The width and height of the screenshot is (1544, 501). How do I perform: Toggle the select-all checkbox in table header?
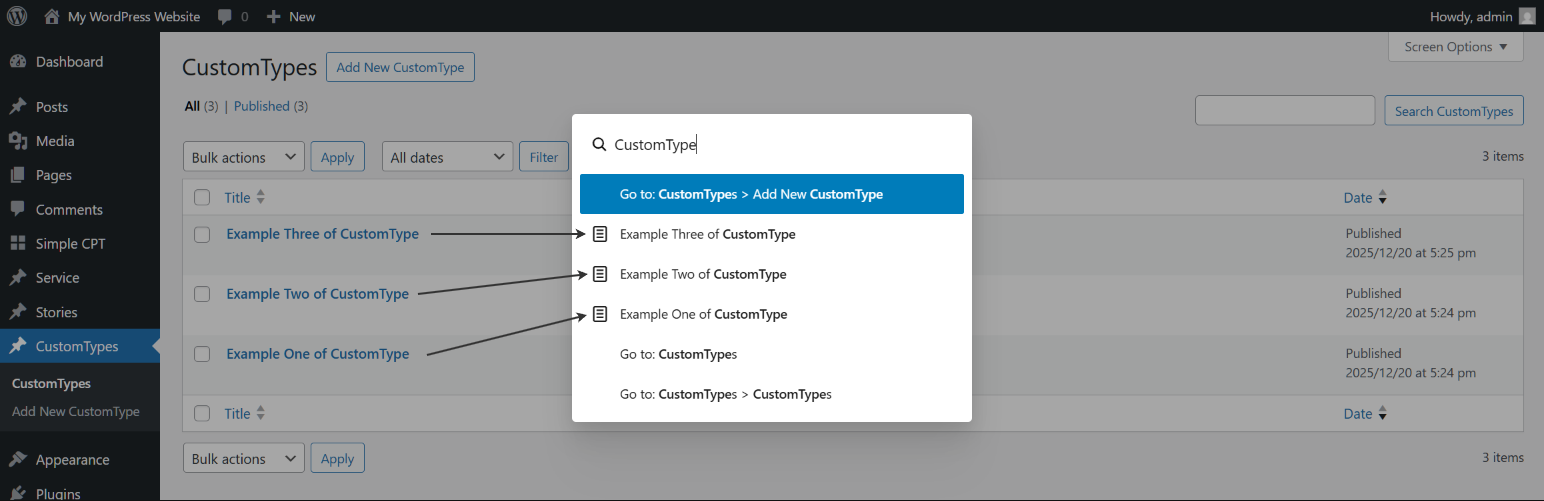tap(202, 197)
